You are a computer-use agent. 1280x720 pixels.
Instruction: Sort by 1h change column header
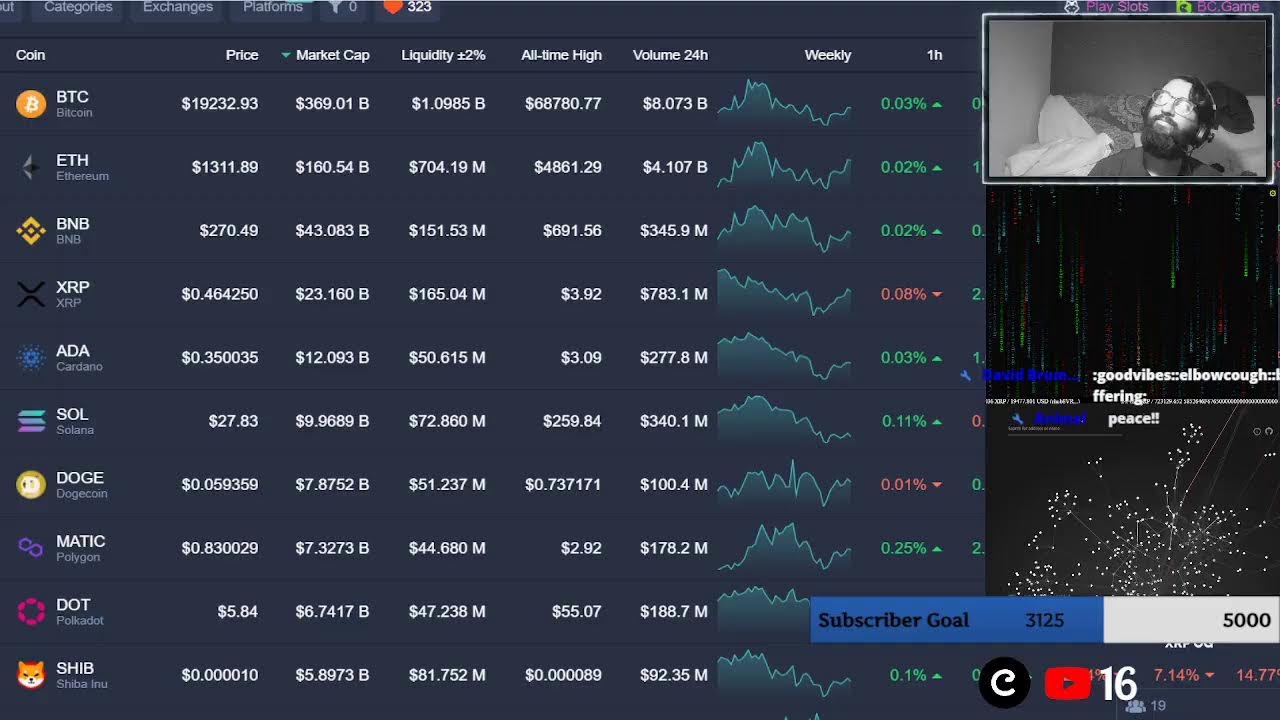tap(934, 55)
